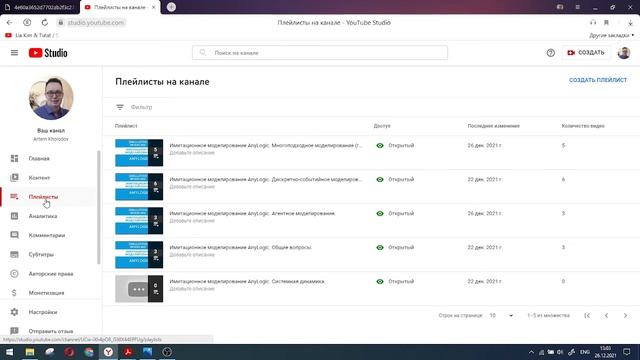Click title of Агентное моделирование playlist

tap(252, 213)
